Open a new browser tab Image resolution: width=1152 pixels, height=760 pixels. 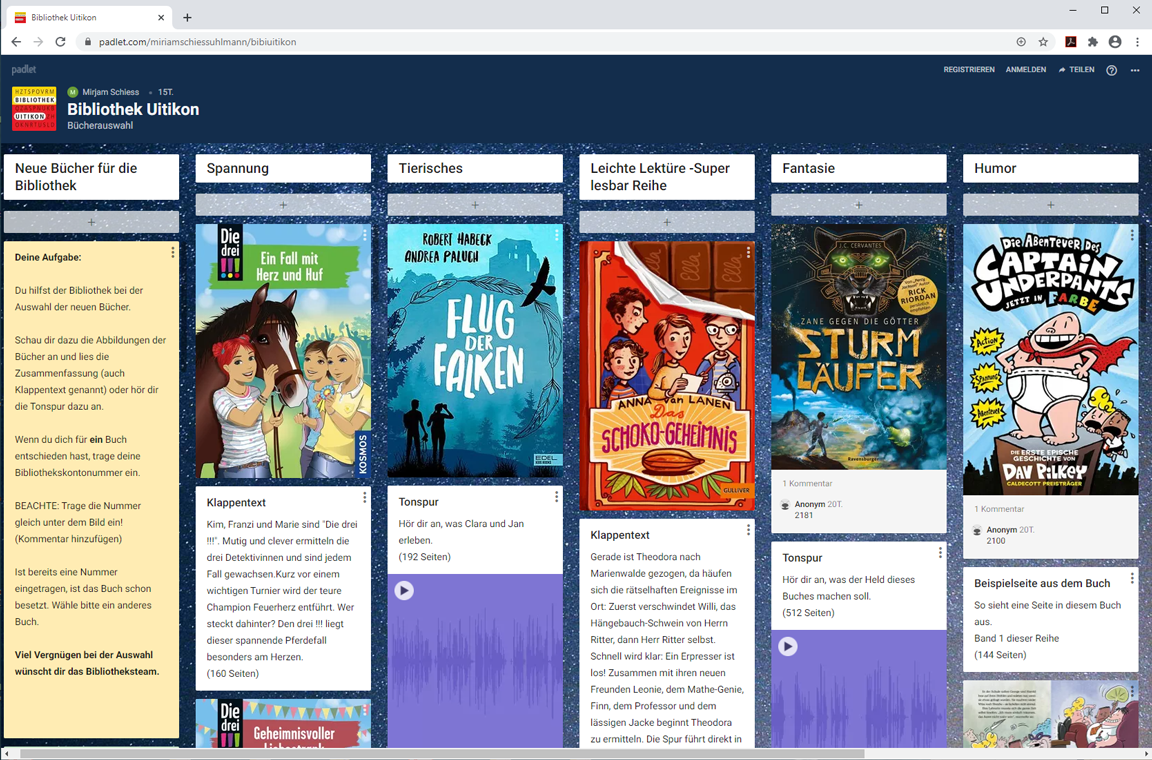pyautogui.click(x=187, y=17)
